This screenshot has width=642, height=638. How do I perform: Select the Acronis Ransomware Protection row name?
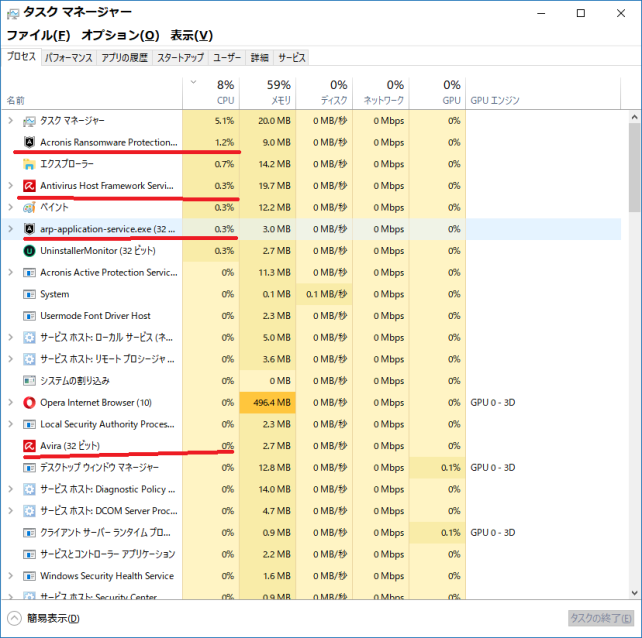point(109,143)
